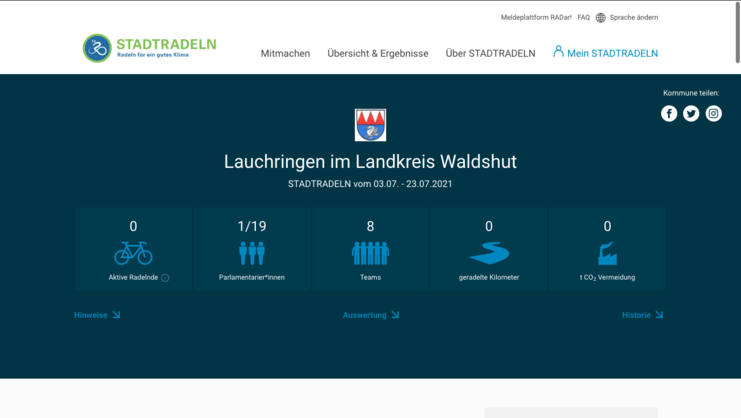Open the Instagram icon link
Image resolution: width=741 pixels, height=418 pixels.
point(713,113)
